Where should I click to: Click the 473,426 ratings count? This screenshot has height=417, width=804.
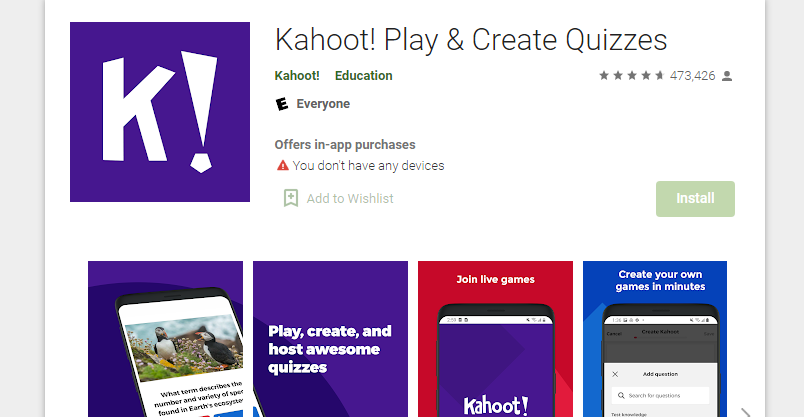click(692, 76)
